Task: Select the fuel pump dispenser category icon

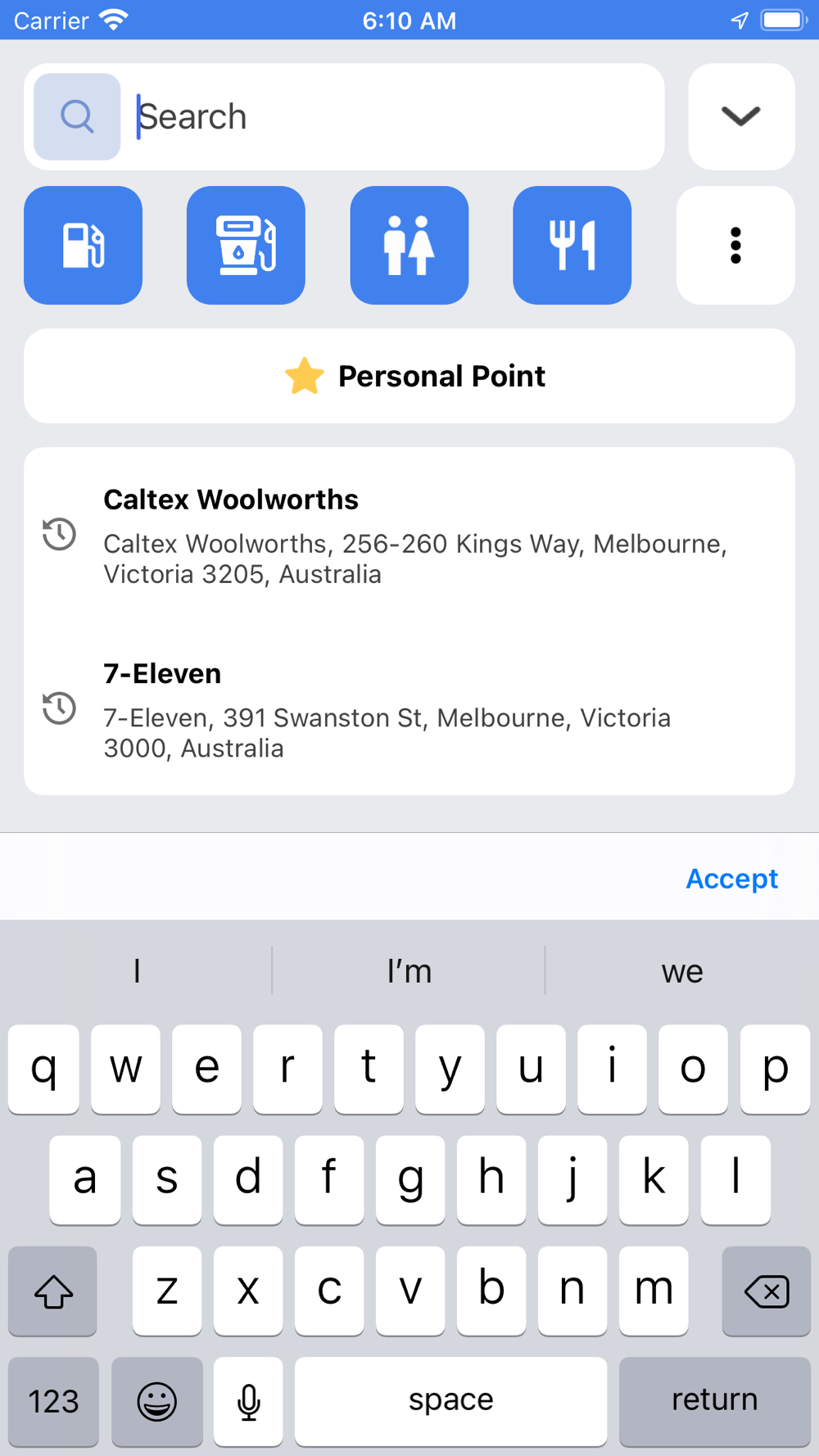Action: (246, 245)
